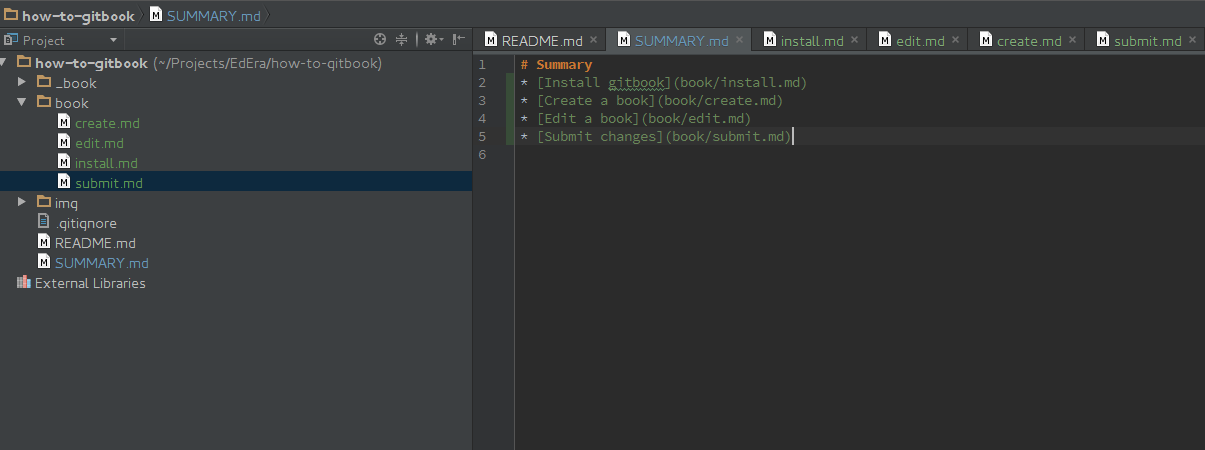Click the '[Install gitbook]' link text in editor
Image resolution: width=1205 pixels, height=450 pixels.
click(x=603, y=83)
